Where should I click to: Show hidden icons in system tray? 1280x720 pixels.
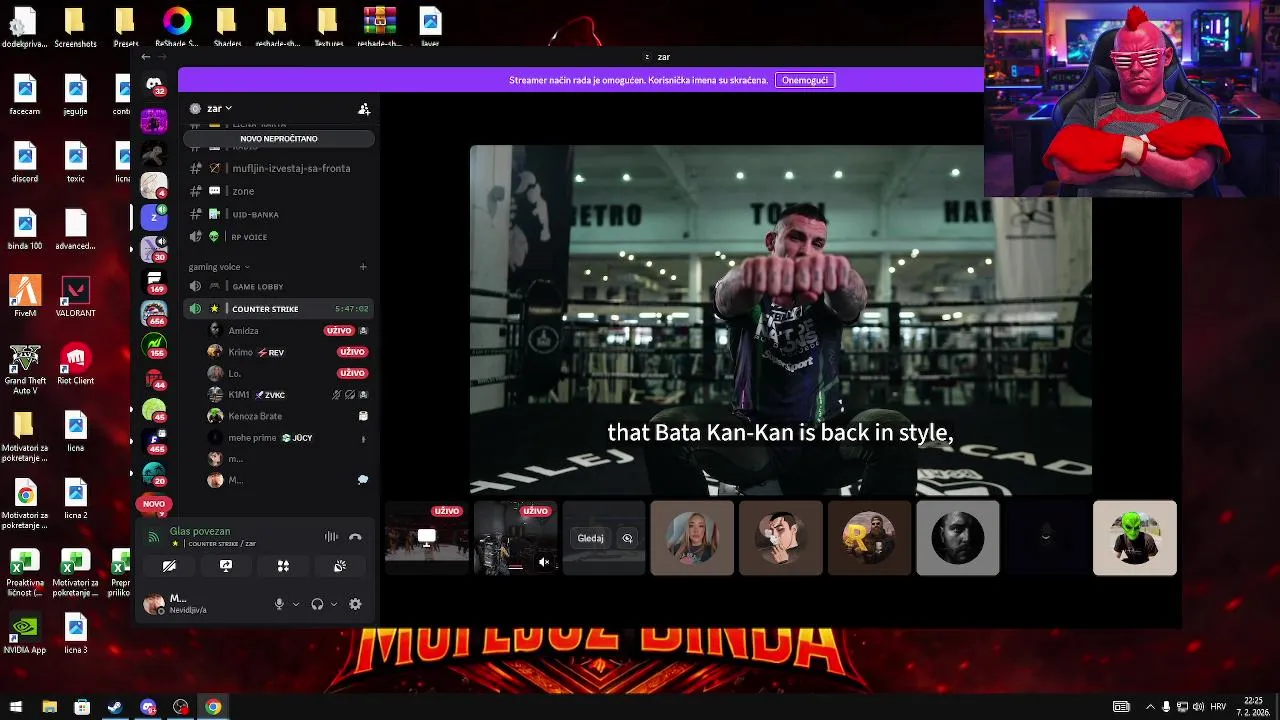coord(1150,707)
